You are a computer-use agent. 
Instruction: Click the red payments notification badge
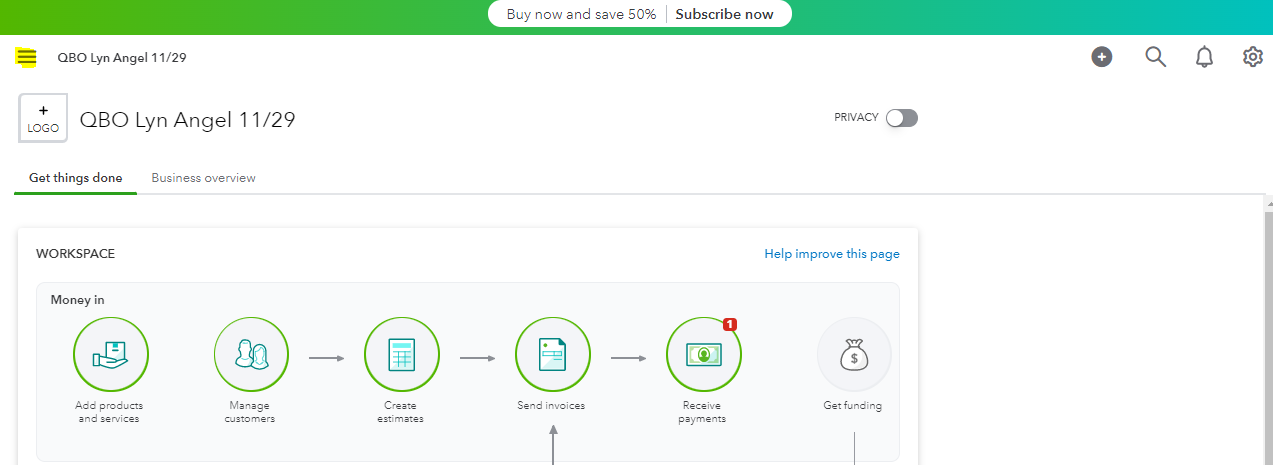[x=730, y=324]
